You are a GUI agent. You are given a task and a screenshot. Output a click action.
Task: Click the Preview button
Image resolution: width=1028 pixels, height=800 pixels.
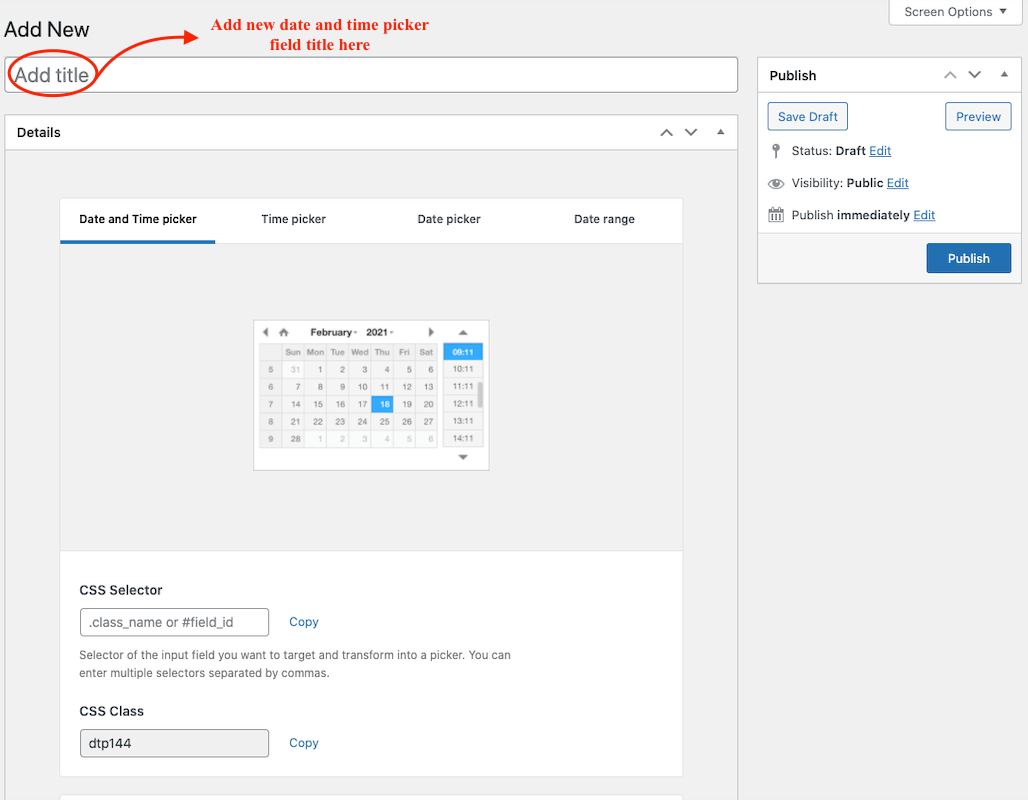click(978, 117)
